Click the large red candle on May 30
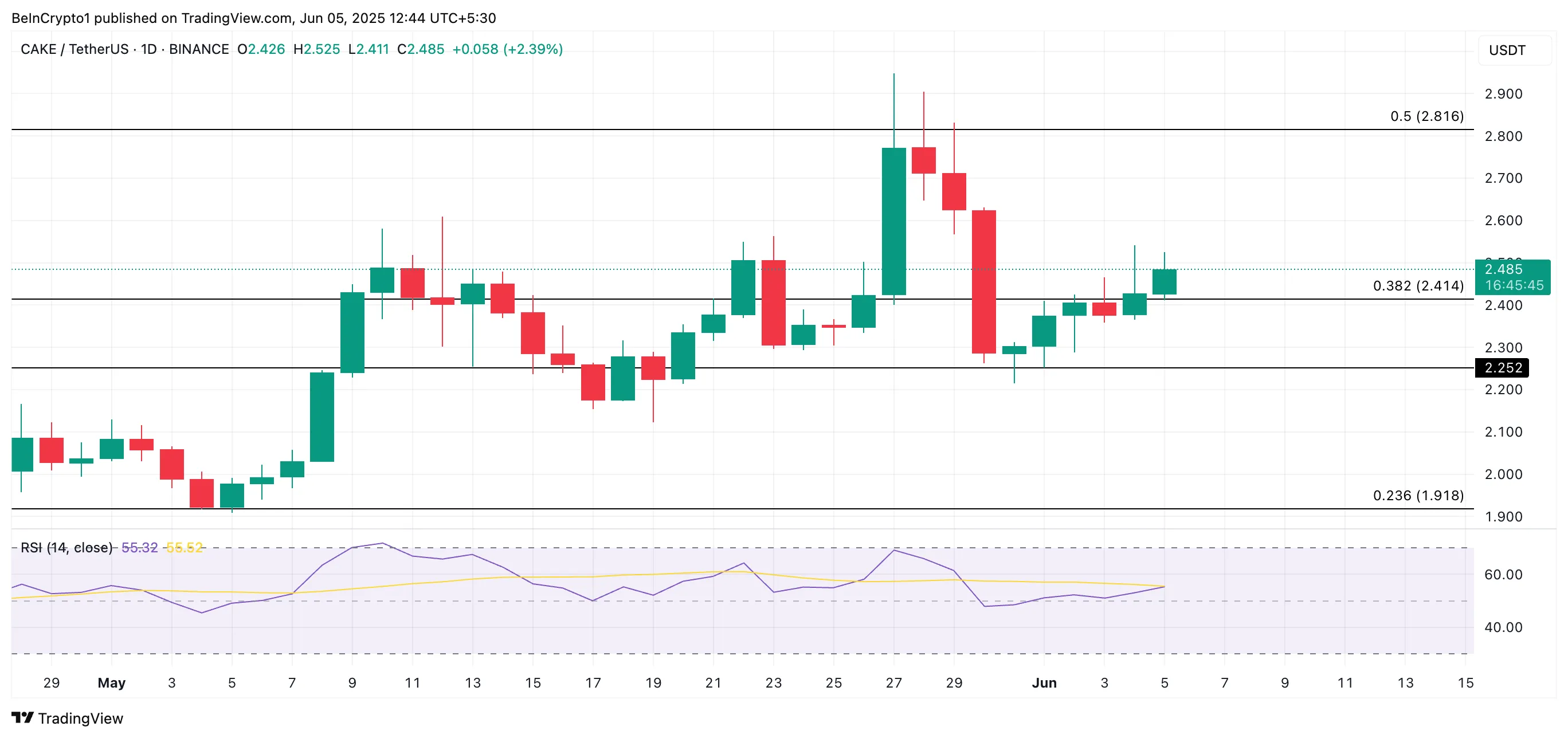The width and height of the screenshot is (1568, 738). (x=983, y=281)
